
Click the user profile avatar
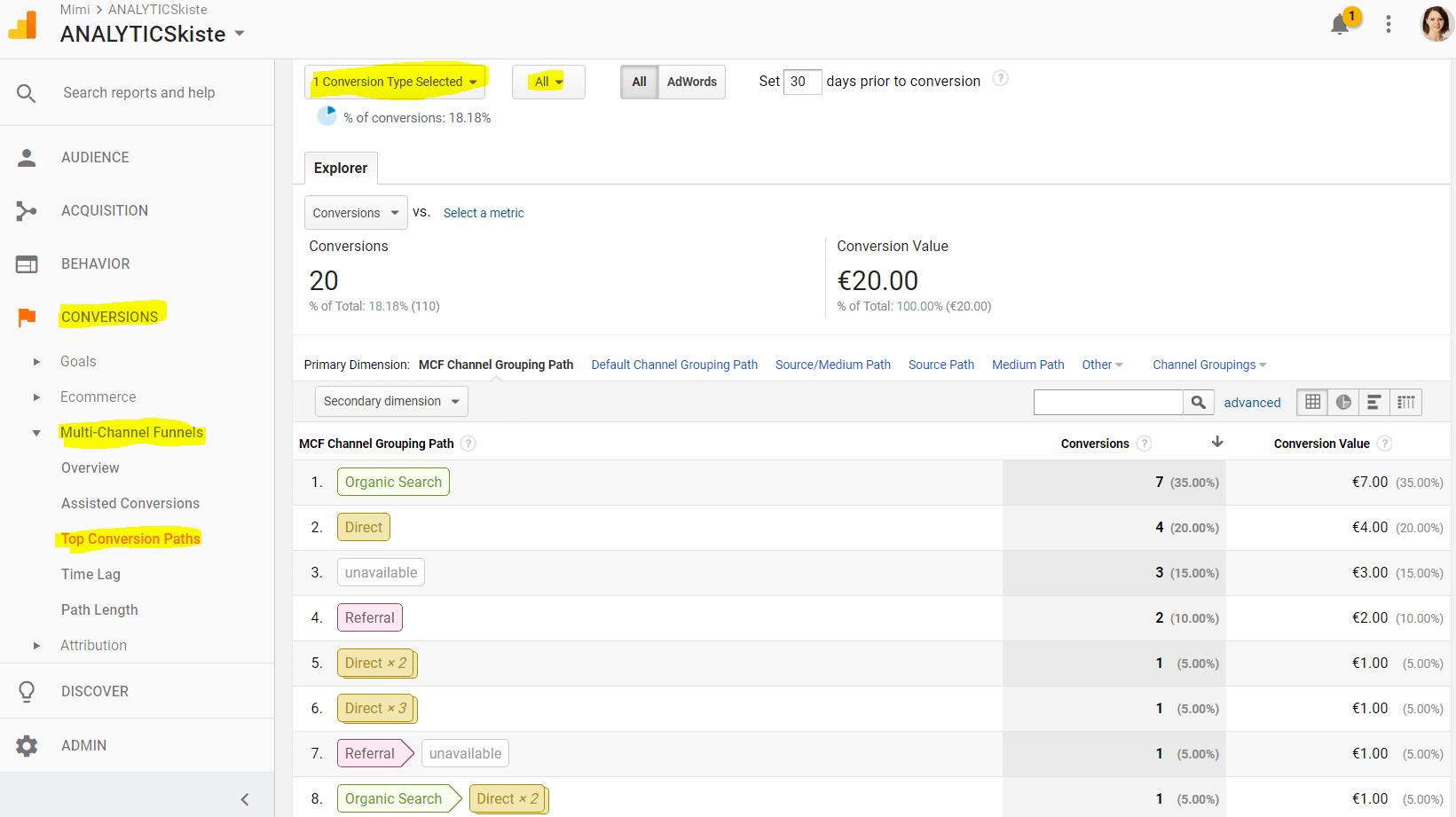(1436, 25)
